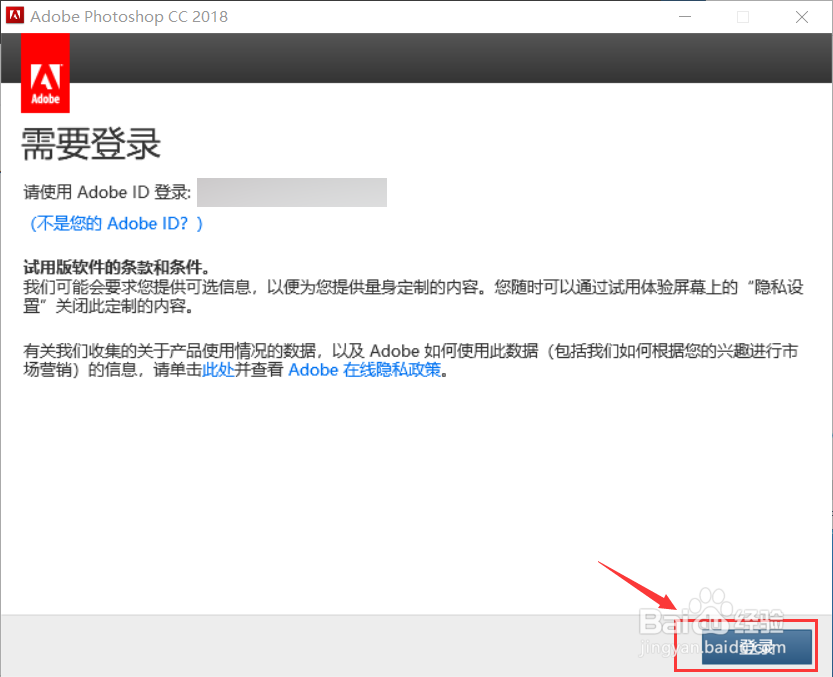The image size is (833, 677).
Task: Click the 登录 sign-in button
Action: click(x=756, y=647)
